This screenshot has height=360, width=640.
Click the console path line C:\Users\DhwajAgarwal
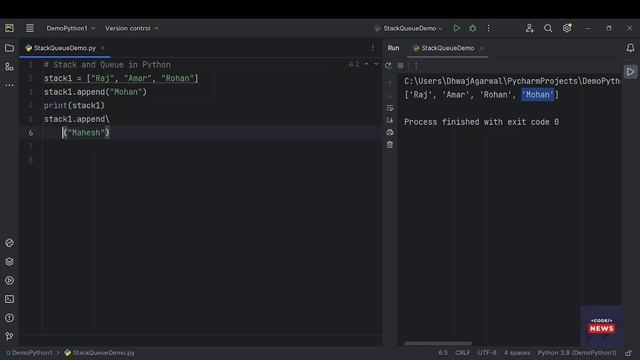pyautogui.click(x=512, y=81)
